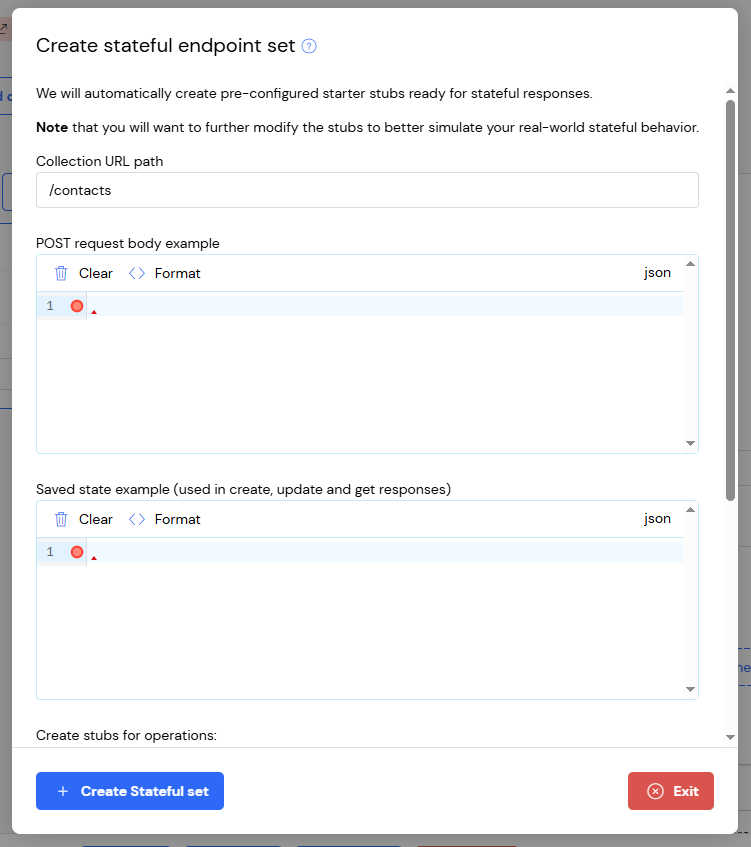Open help icon beside Create stateful endpoint set
Screen dimensions: 751x847
tap(309, 46)
